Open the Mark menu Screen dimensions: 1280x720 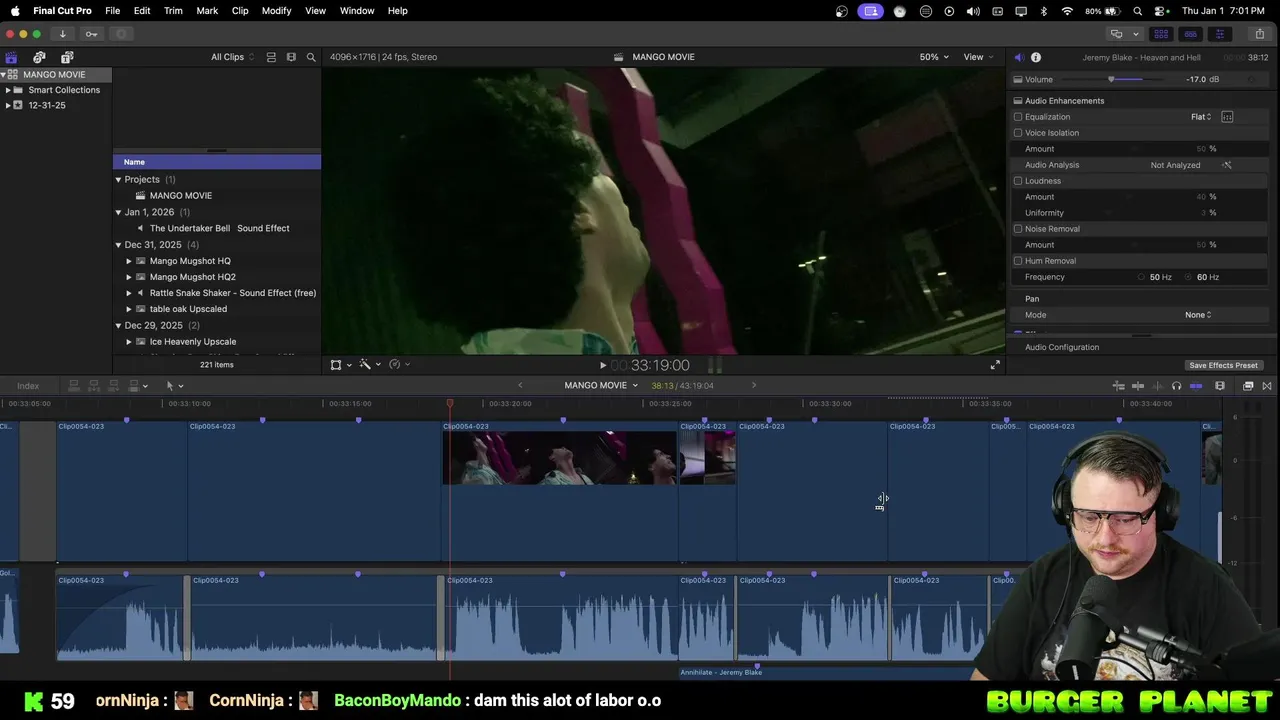point(207,11)
